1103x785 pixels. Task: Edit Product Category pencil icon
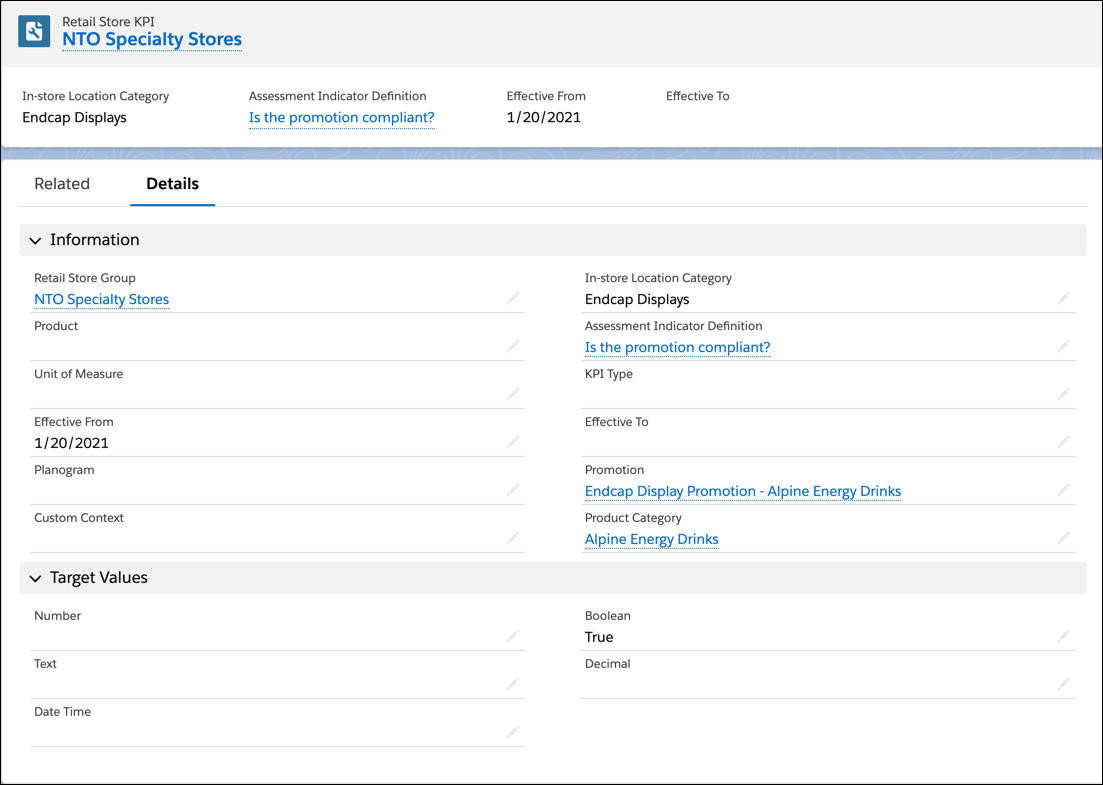click(1064, 538)
